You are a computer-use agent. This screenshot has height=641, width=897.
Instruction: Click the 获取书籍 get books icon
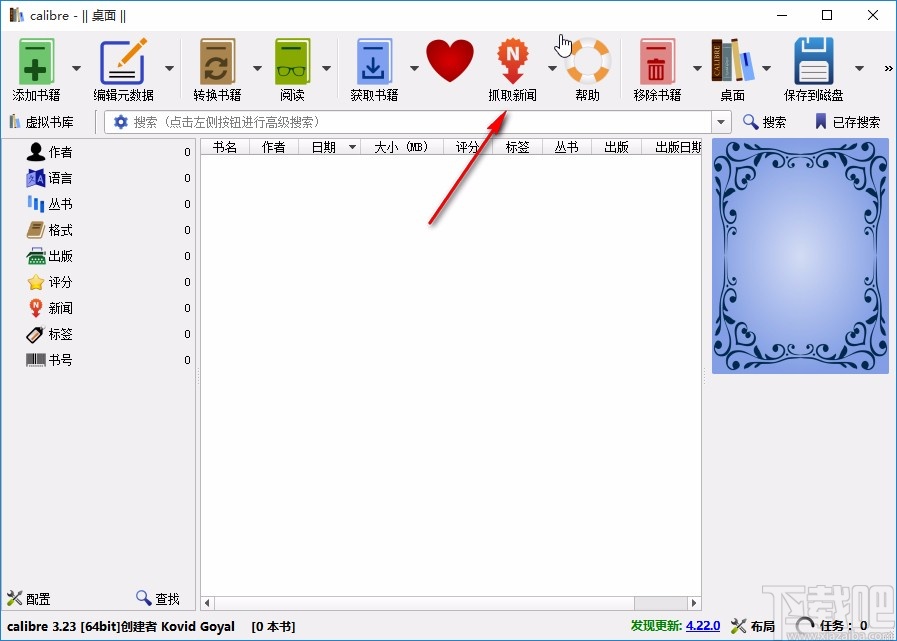click(374, 62)
